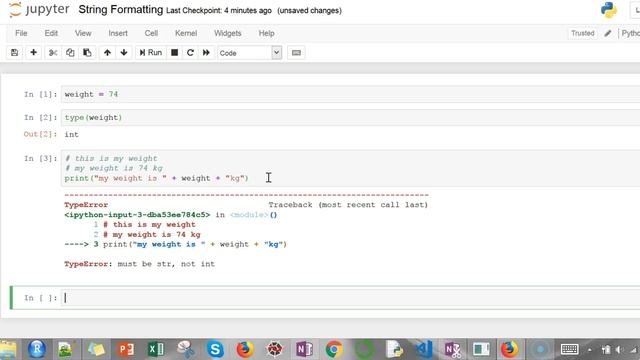Click the pencil edit mode icon
This screenshot has width=640, height=360.
pyautogui.click(x=608, y=33)
